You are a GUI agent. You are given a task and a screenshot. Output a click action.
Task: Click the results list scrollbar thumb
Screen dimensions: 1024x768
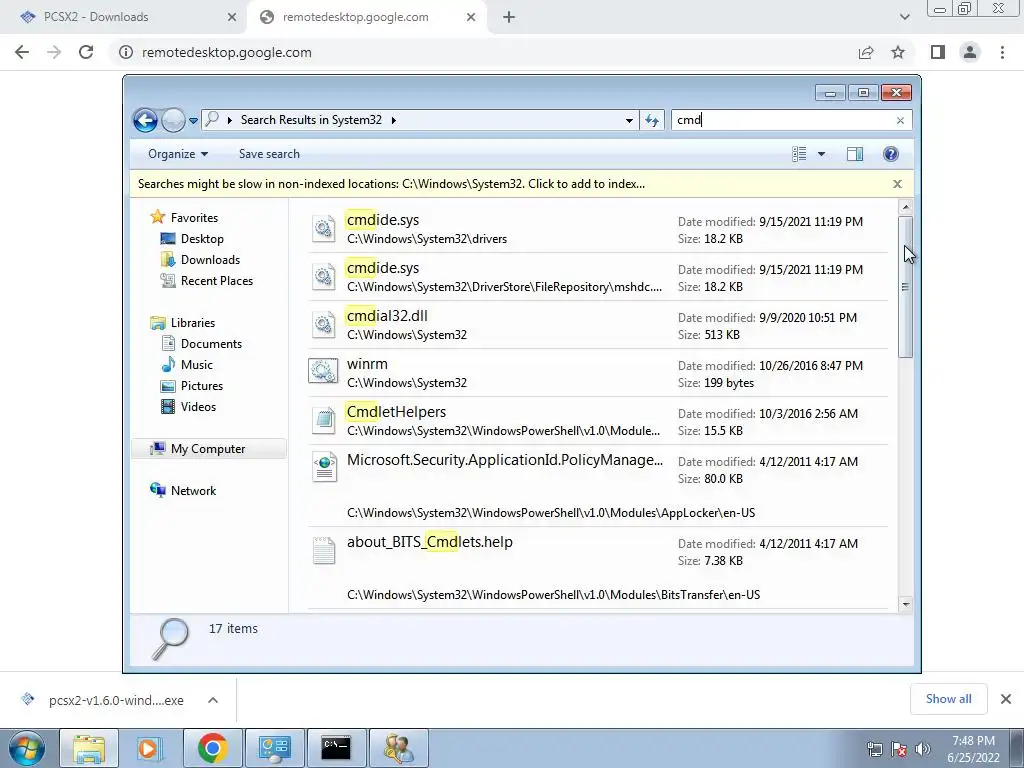click(x=905, y=287)
